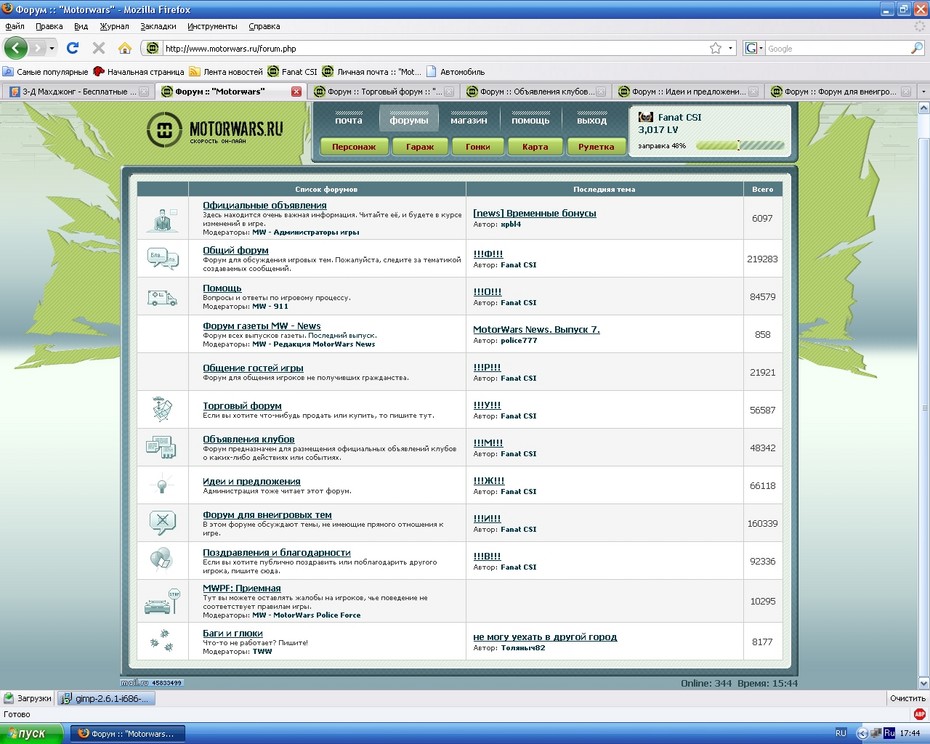930x744 pixels.
Task: Click the Карта button
Action: pyautogui.click(x=535, y=147)
